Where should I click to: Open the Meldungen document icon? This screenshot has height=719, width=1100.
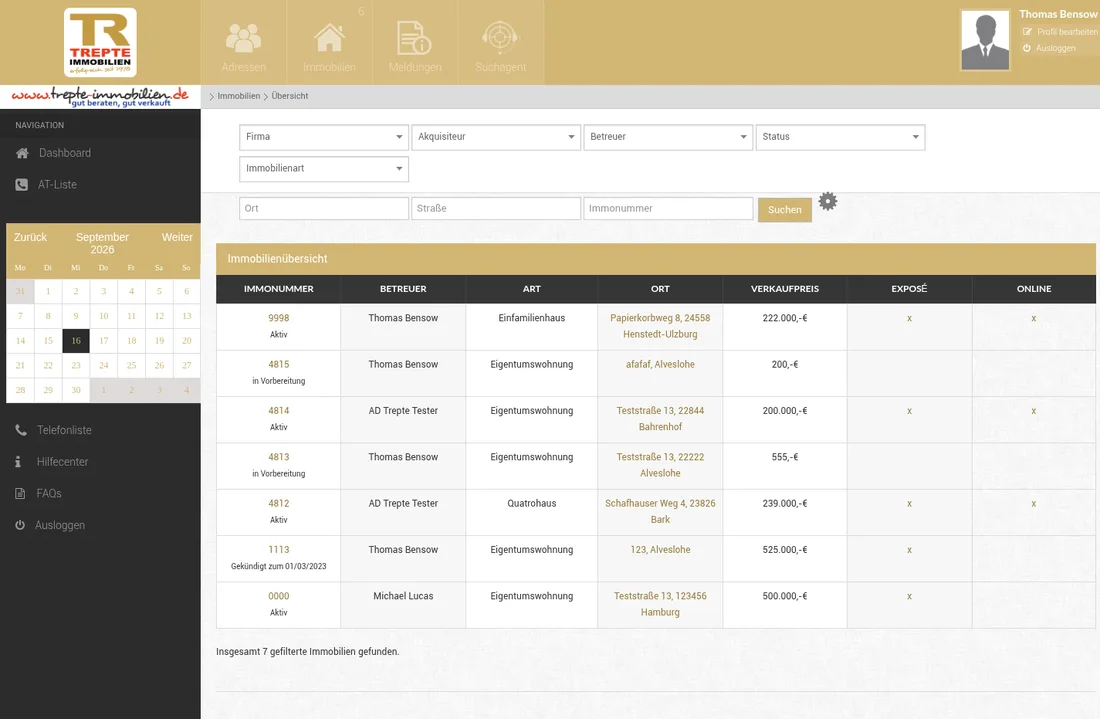point(415,38)
